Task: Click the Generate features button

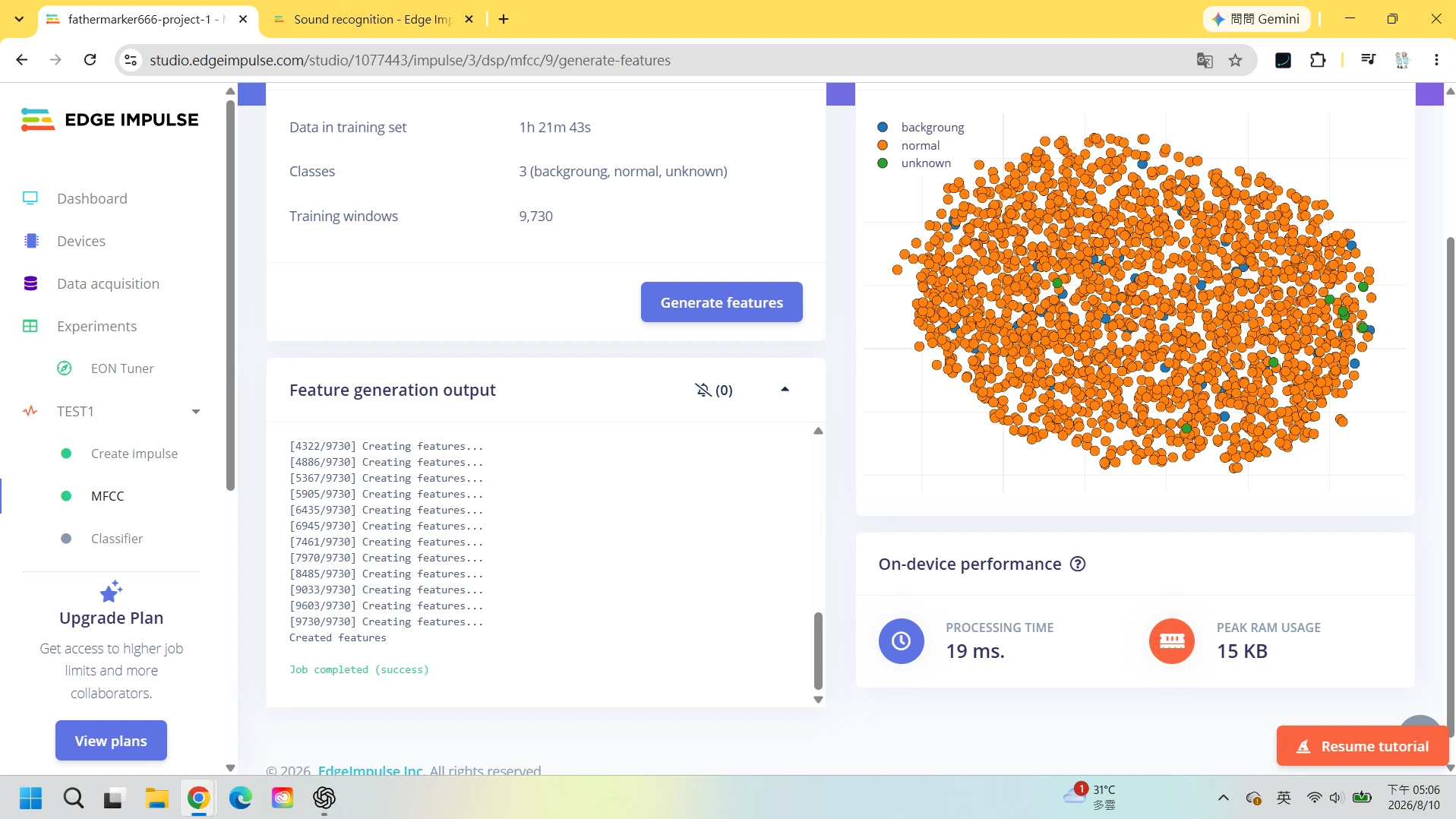Action: pos(722,302)
